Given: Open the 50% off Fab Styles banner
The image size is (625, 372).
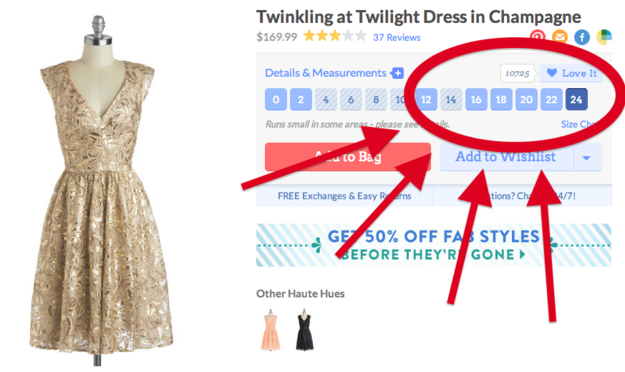Looking at the screenshot, I should coord(434,245).
